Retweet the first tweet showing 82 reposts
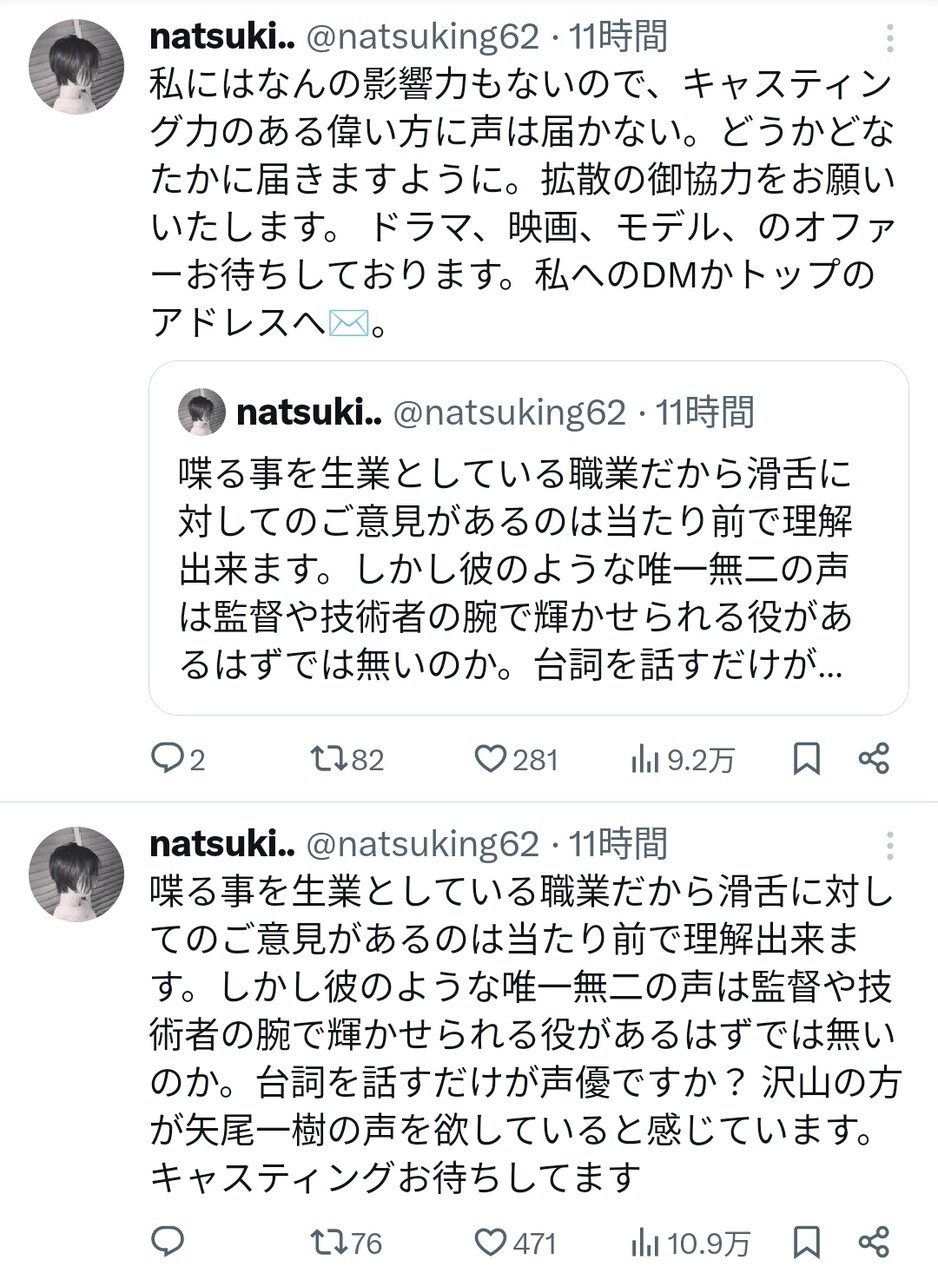This screenshot has height=1280, width=938. pyautogui.click(x=327, y=760)
